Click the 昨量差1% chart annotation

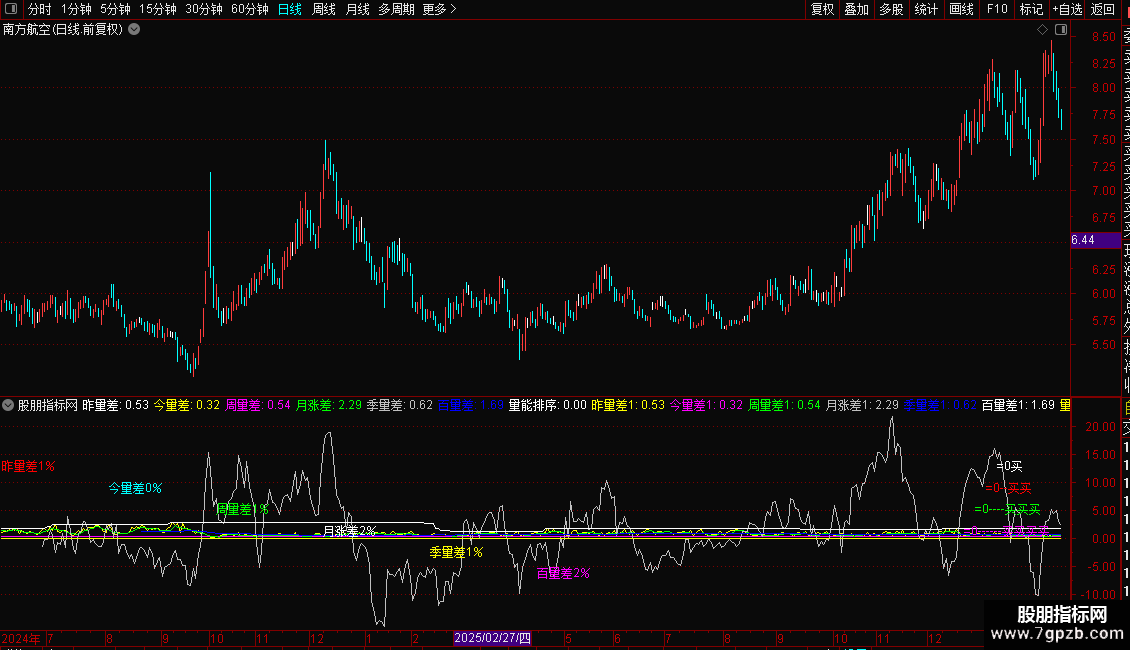click(28, 466)
